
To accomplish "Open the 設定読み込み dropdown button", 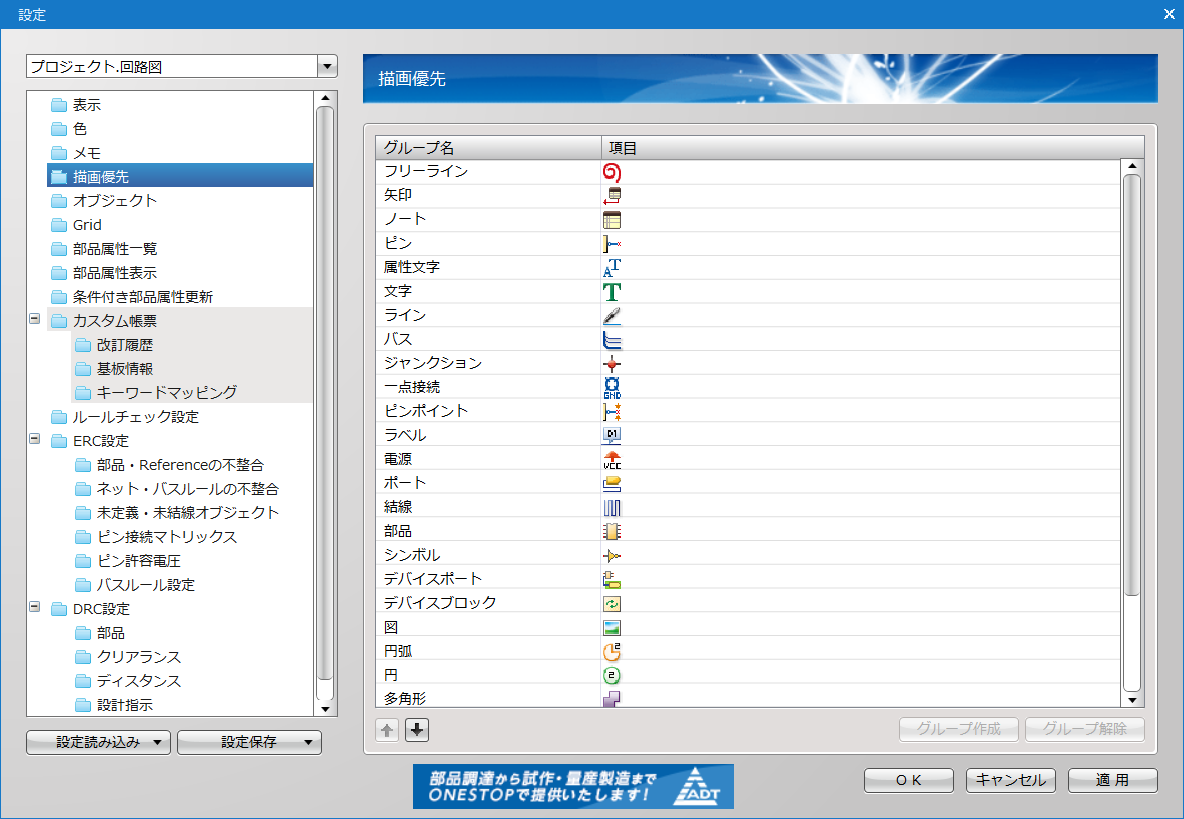I will coord(99,742).
